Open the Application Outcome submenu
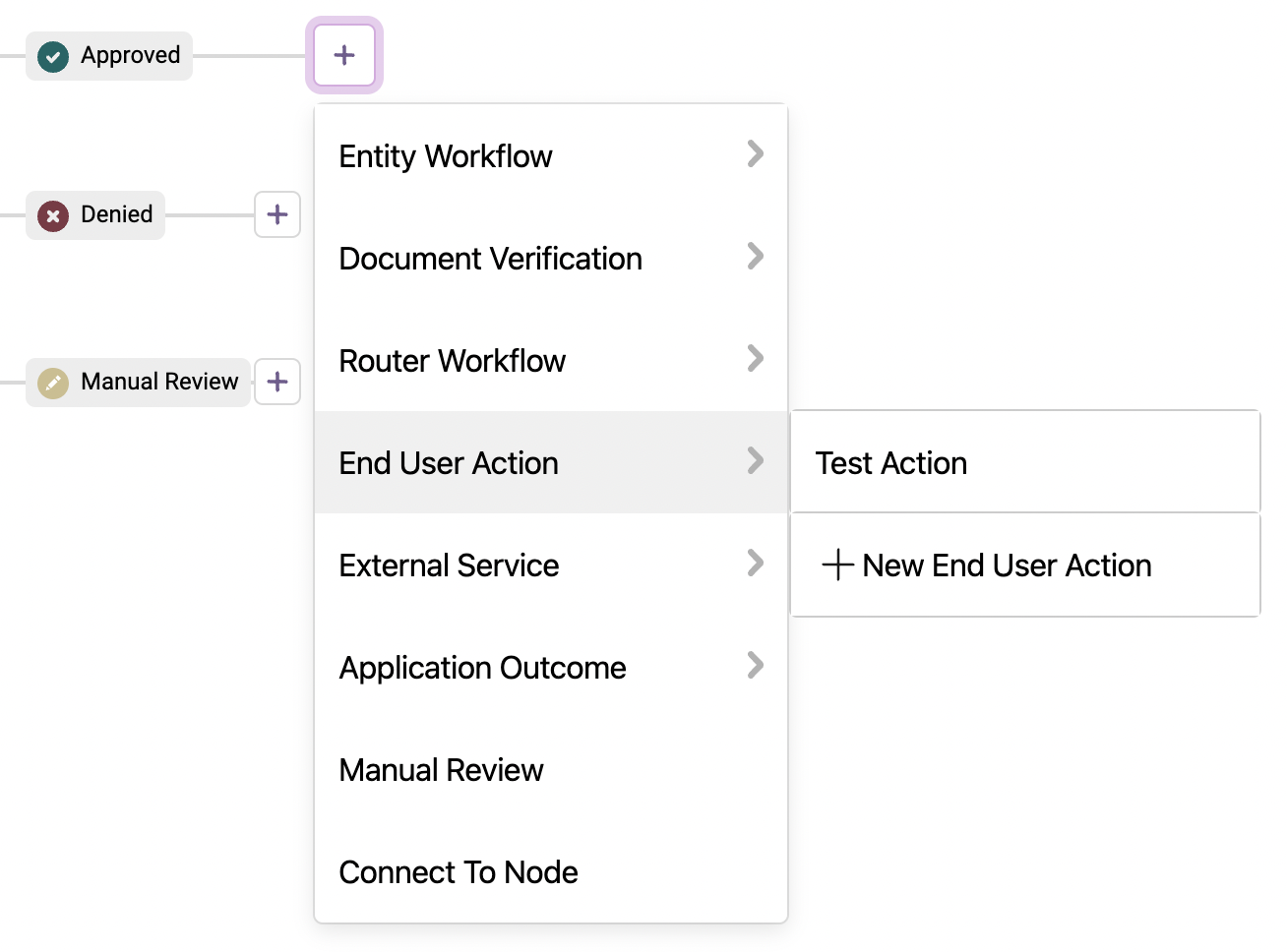This screenshot has width=1287, height=952. 551,667
